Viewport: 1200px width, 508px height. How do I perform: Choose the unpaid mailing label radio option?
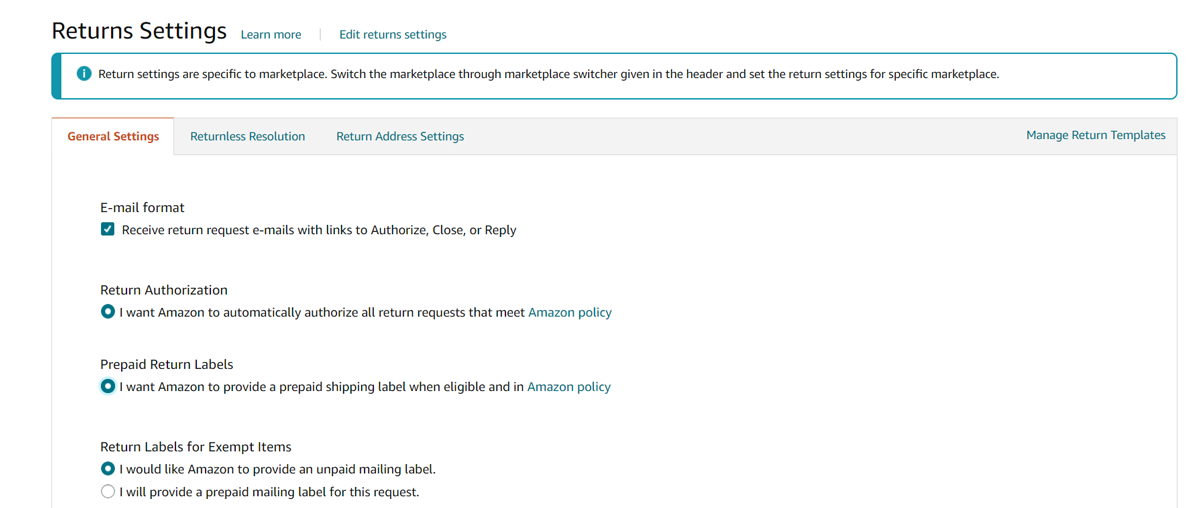(x=108, y=469)
